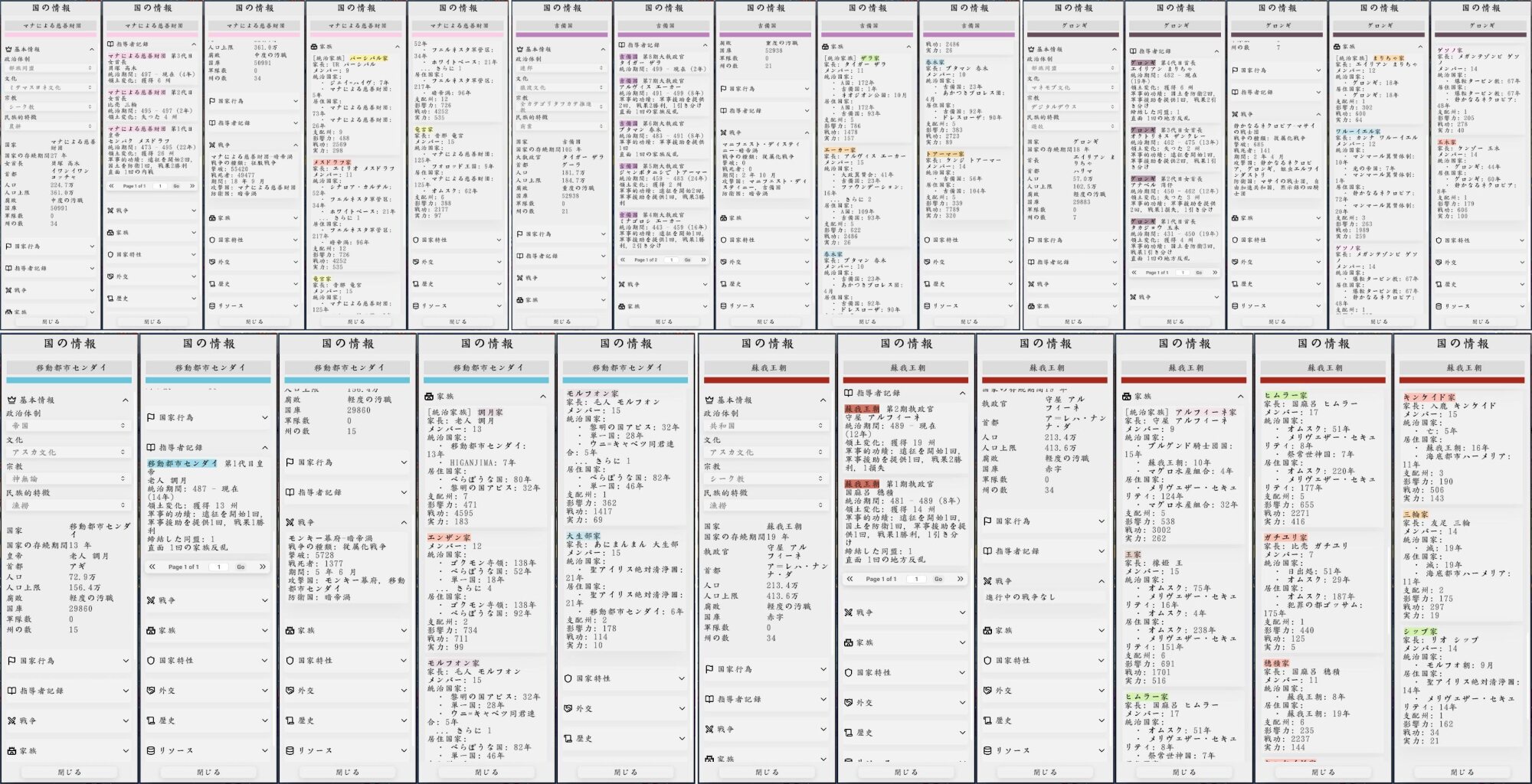Screen dimensions: 1532x784
Task: Click the 三輪家 family name
Action: [1416, 515]
